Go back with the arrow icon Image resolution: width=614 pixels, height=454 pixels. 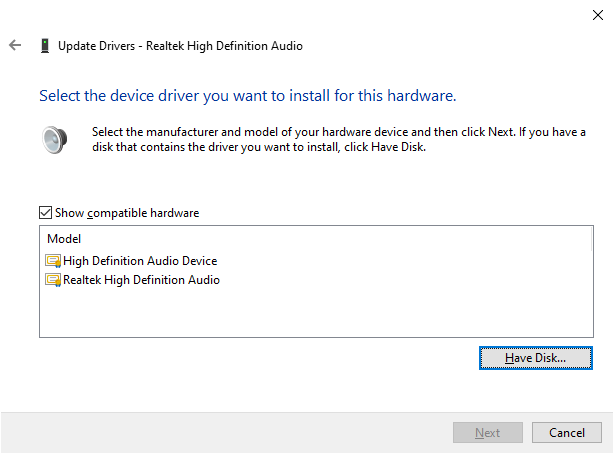(15, 45)
